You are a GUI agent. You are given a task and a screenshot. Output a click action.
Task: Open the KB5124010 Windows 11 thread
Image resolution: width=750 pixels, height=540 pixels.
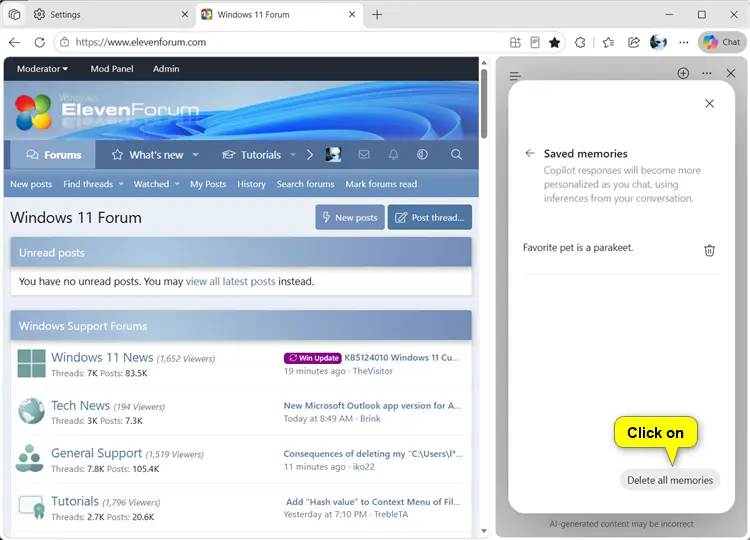click(x=401, y=358)
